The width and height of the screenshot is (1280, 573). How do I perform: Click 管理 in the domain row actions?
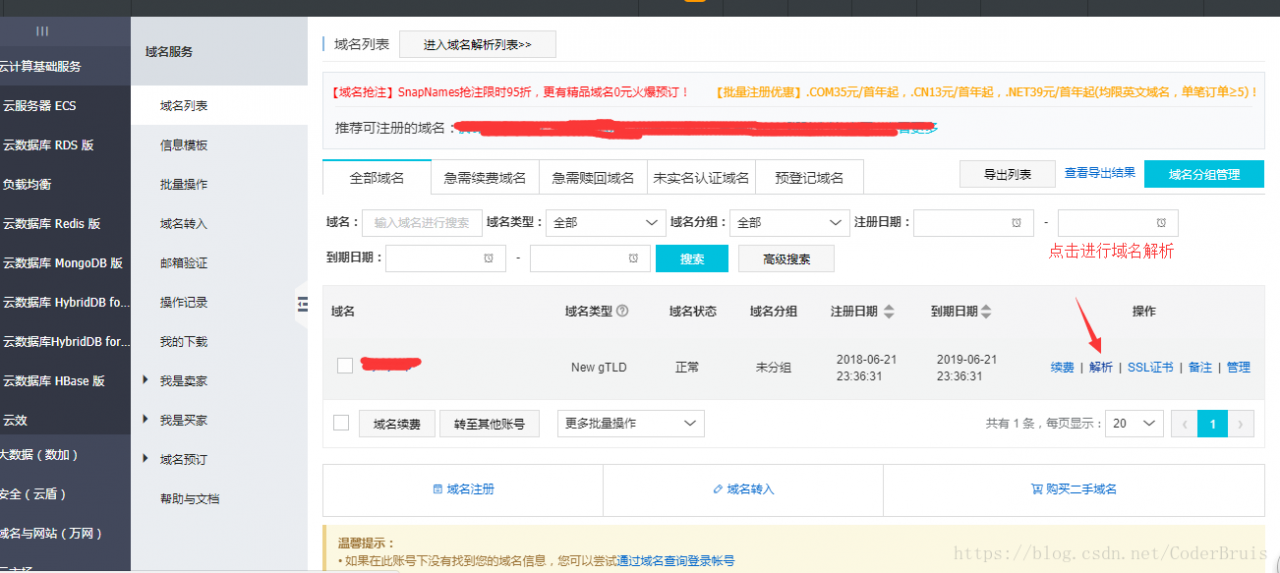tap(1238, 367)
